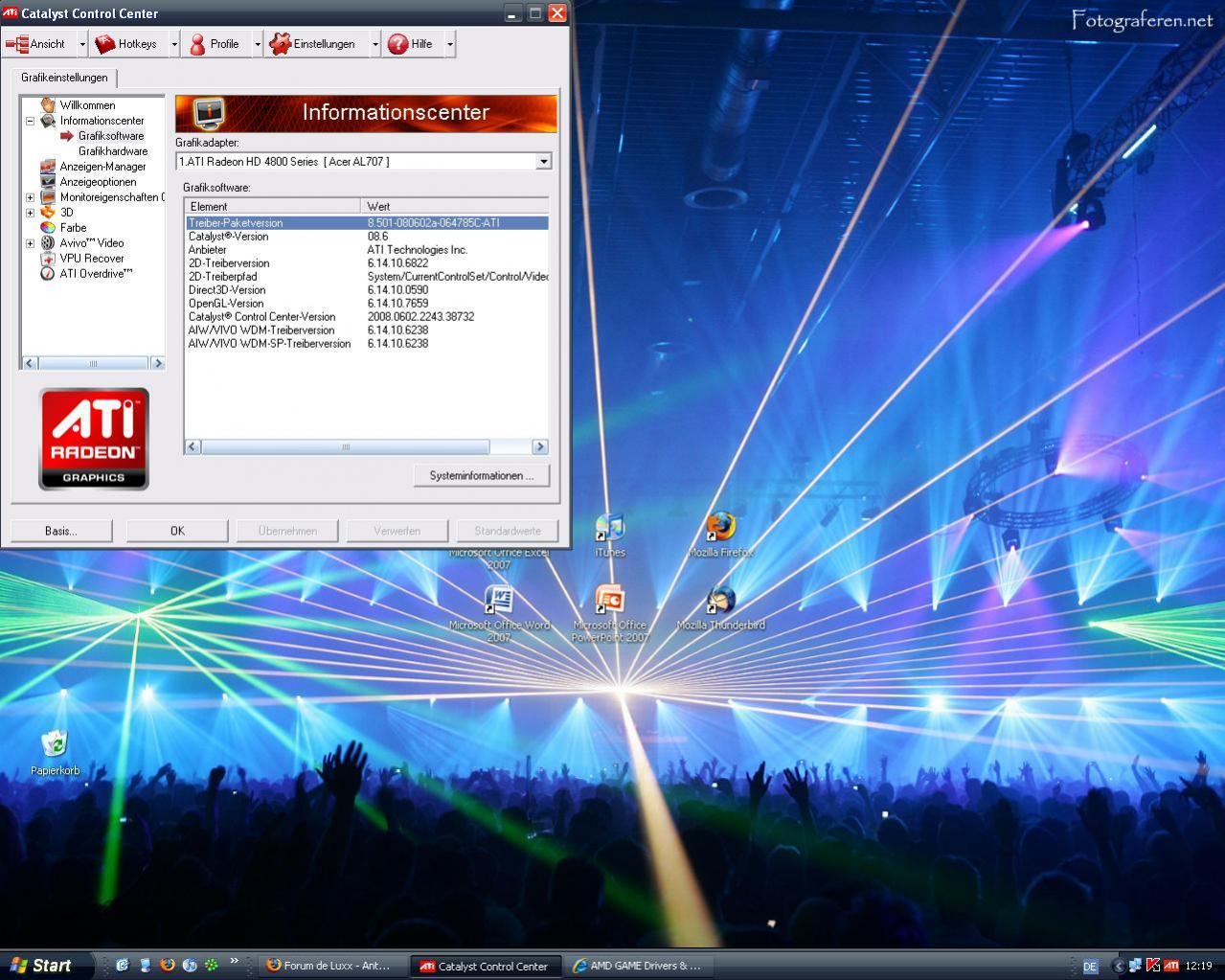Select the Informationscenter tree node
Viewport: 1225px width, 980px height.
coord(102,121)
